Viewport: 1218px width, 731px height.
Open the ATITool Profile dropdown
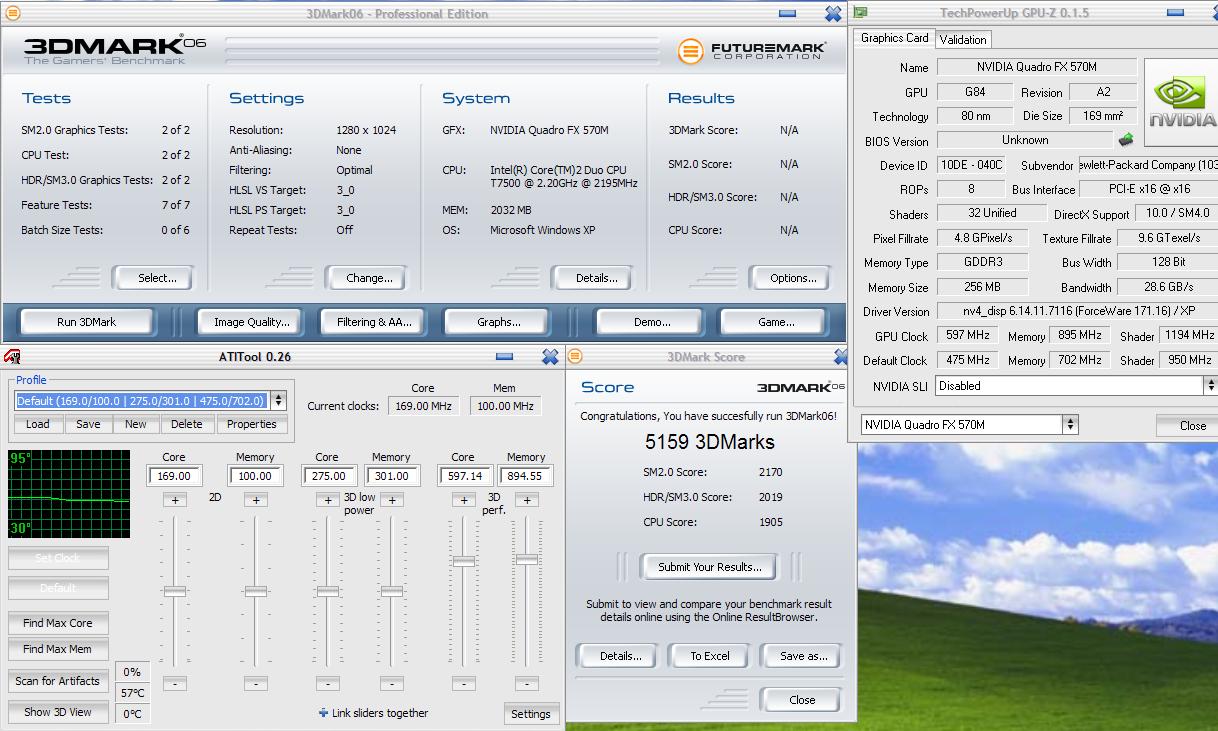[278, 401]
